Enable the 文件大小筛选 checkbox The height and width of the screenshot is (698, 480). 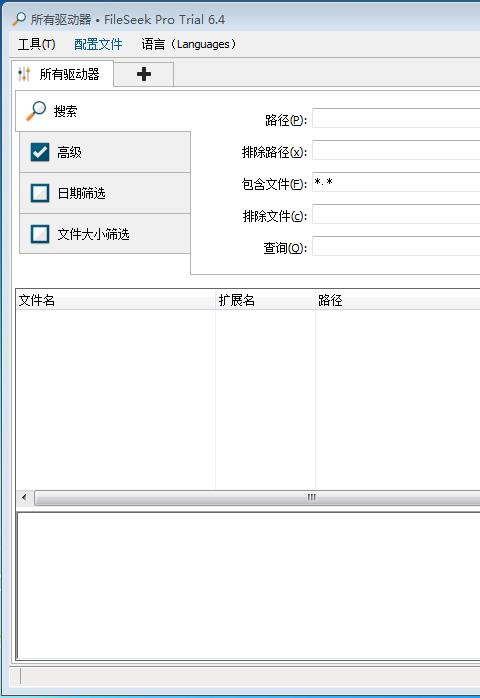click(x=40, y=234)
